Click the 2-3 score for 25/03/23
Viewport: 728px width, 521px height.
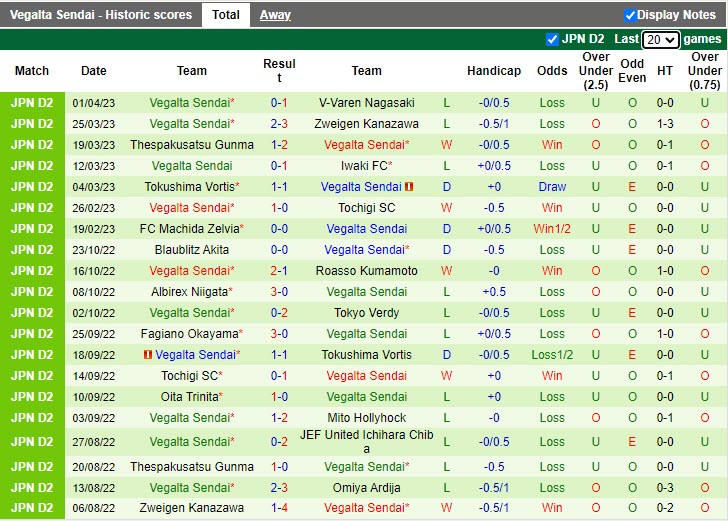279,124
